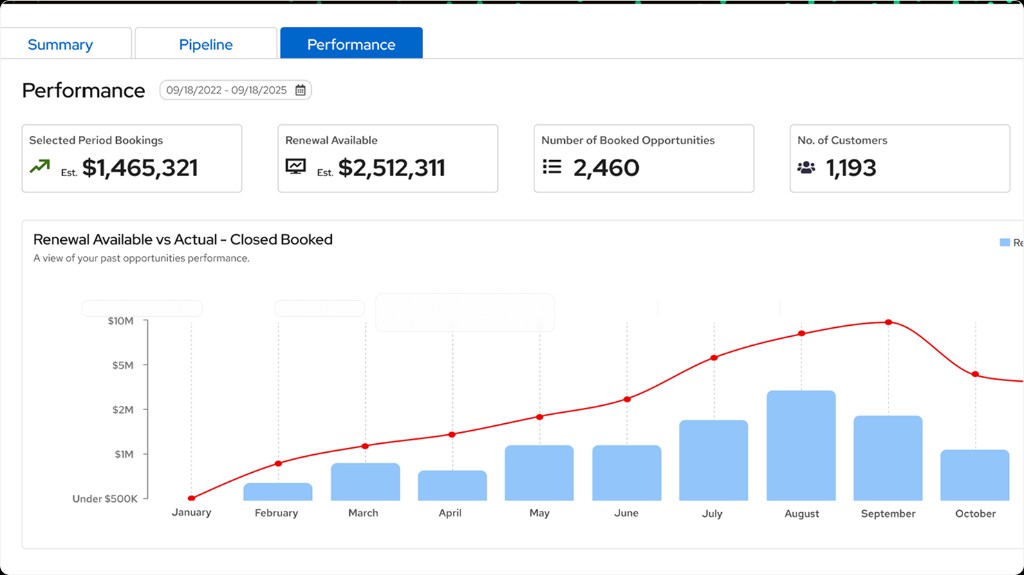Click the $1M axis label
This screenshot has height=575, width=1024.
123,454
